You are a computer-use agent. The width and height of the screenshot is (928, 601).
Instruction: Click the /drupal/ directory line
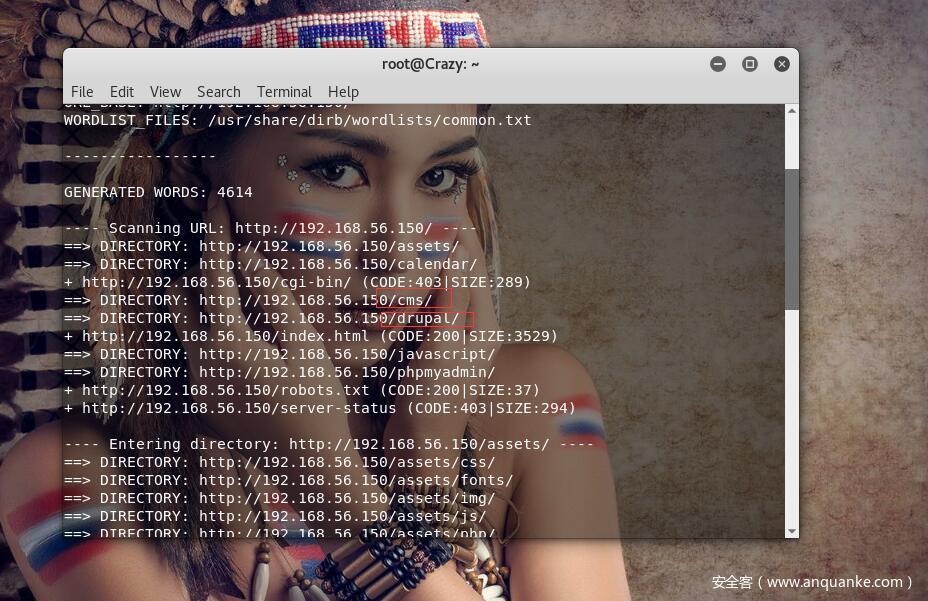(262, 319)
